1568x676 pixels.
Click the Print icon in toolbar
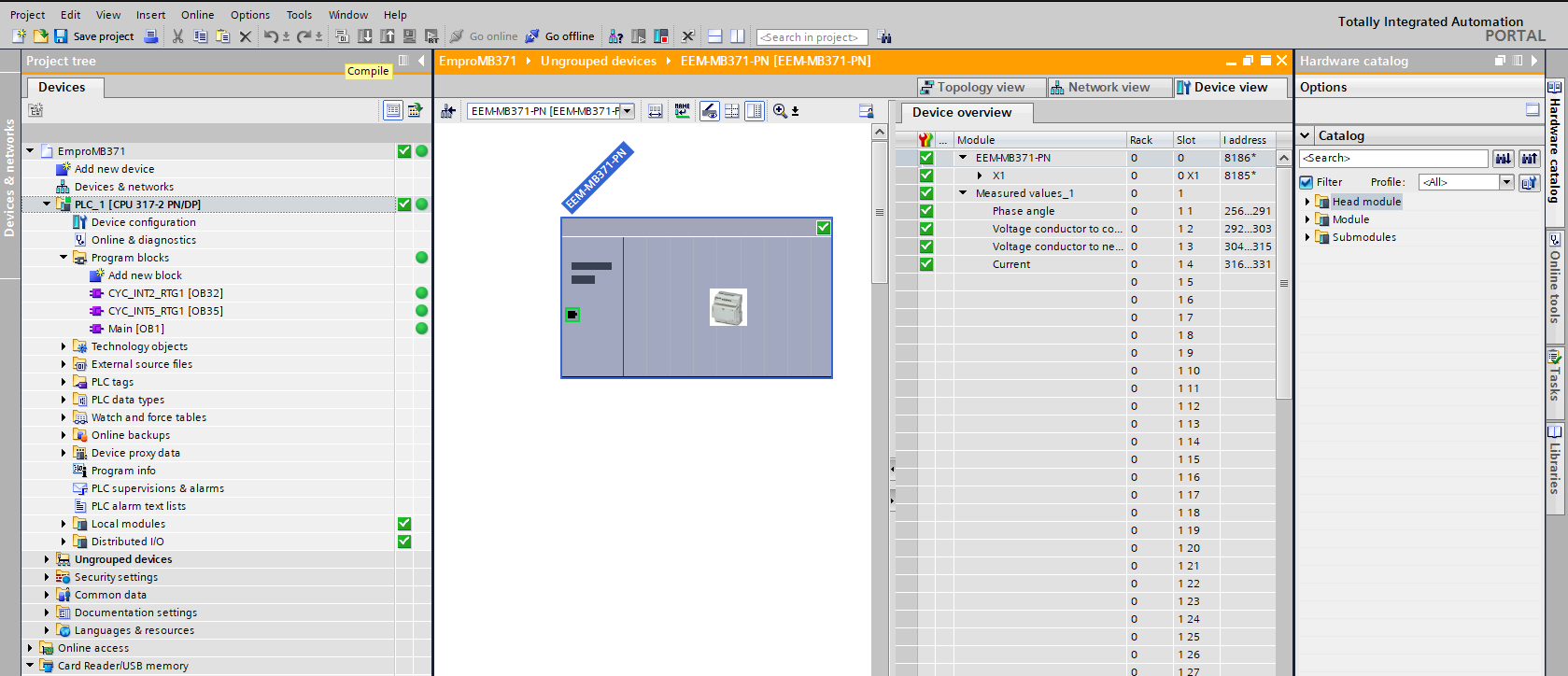tap(151, 36)
